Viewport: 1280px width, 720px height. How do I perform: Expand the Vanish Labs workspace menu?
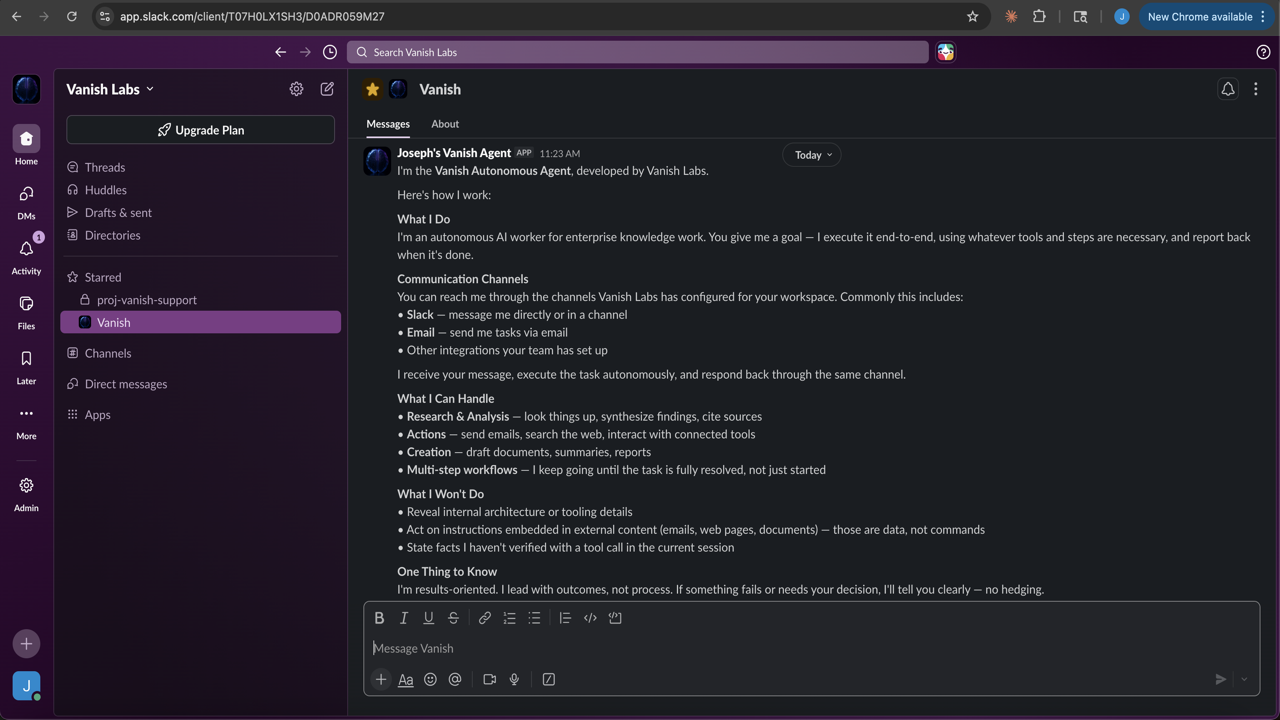point(110,89)
